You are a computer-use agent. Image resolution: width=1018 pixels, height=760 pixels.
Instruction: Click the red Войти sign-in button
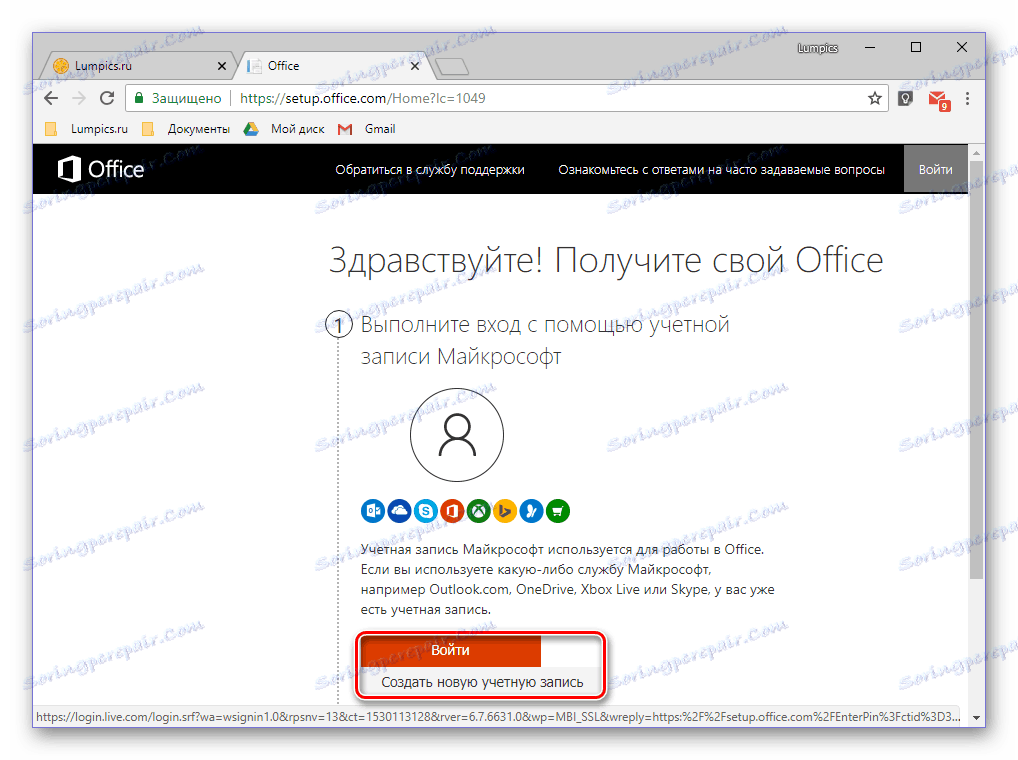click(450, 650)
